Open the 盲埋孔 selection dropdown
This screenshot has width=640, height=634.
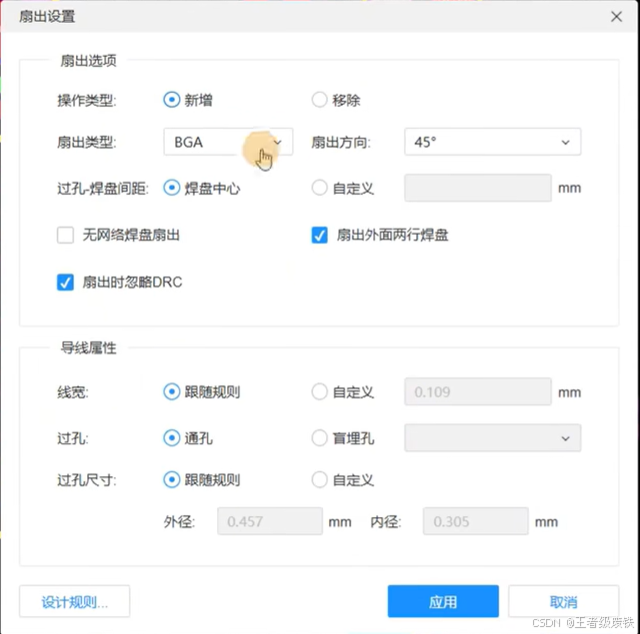493,438
